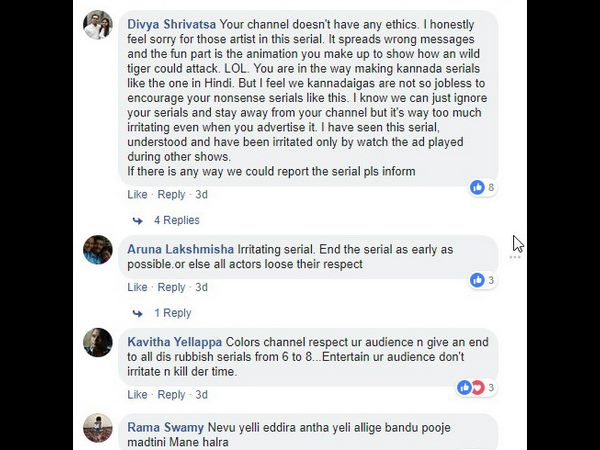
Task: Click the reaction icons on Kavitha's comment
Action: point(470,387)
